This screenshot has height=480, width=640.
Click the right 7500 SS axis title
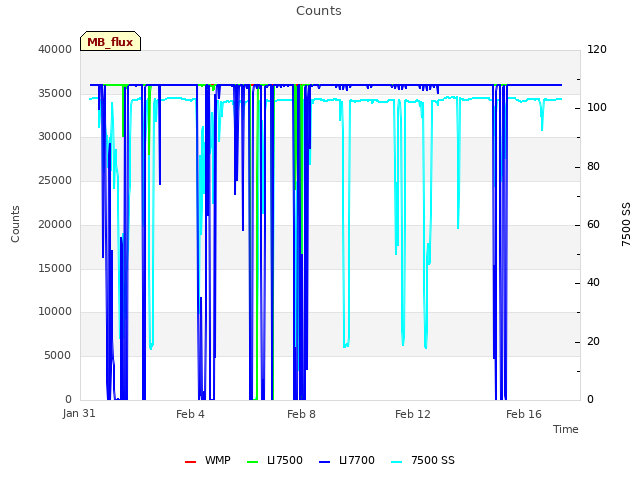coord(626,224)
